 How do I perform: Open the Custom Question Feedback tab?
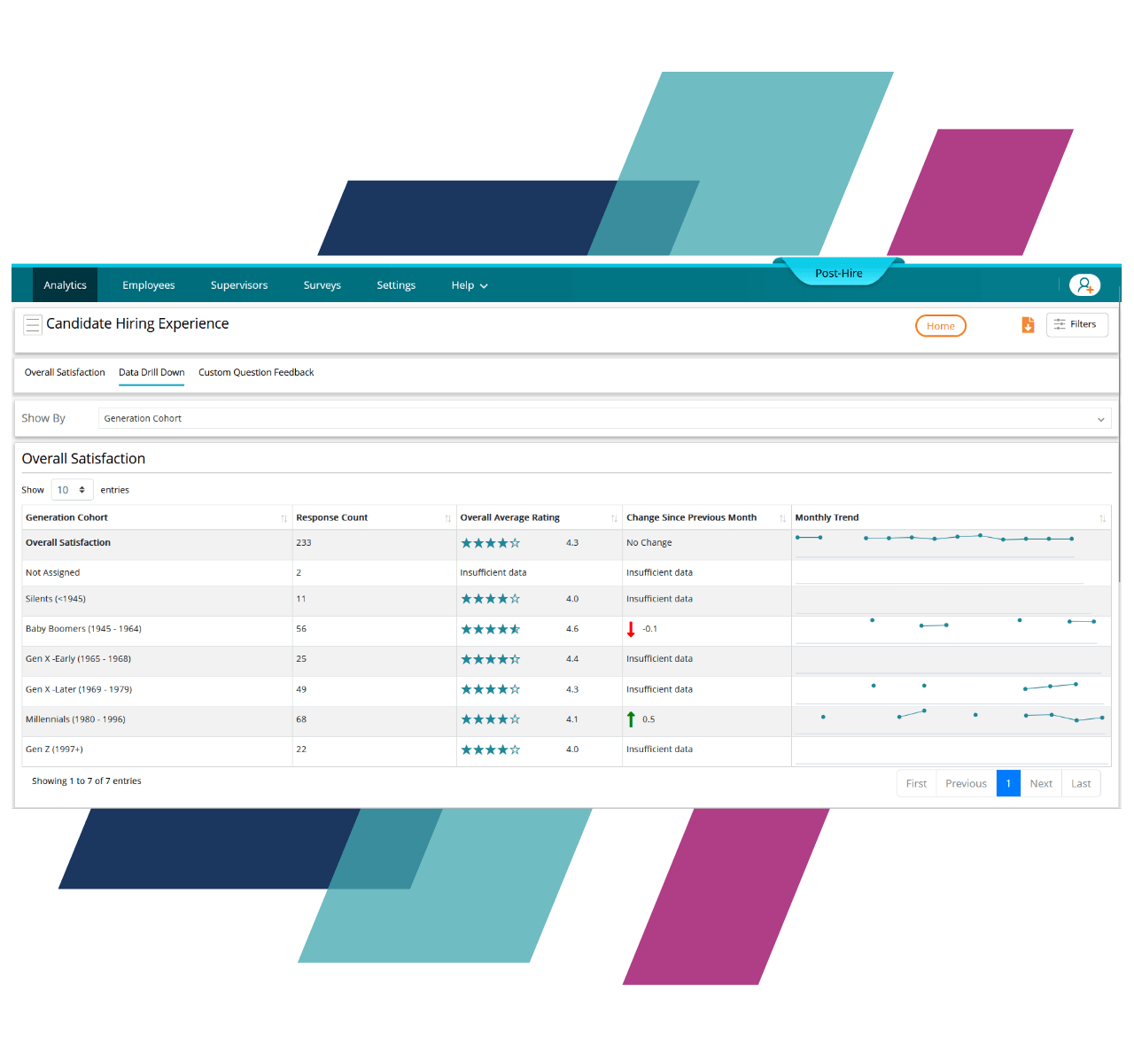click(x=256, y=373)
